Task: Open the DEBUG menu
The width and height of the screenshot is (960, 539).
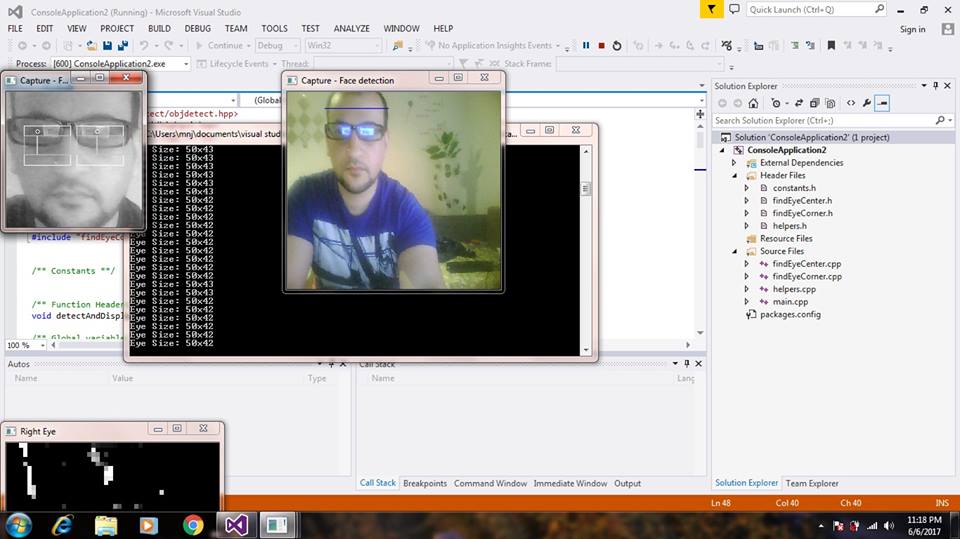Action: click(x=197, y=28)
